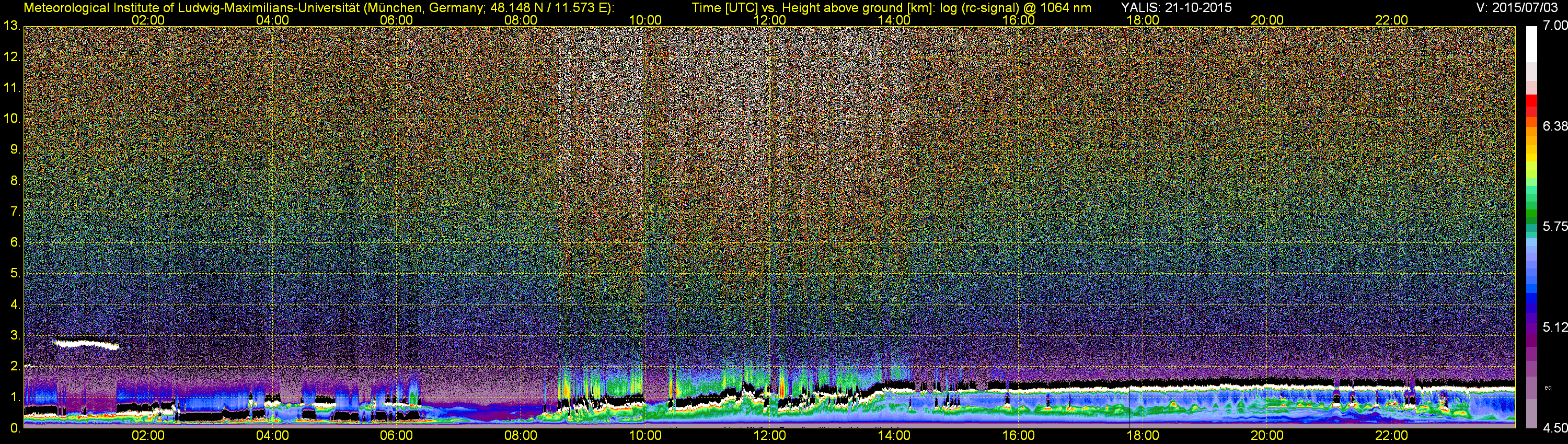Click the 10:00 label on the lower time axis
Viewport: 1568px width, 444px height.
(x=645, y=436)
